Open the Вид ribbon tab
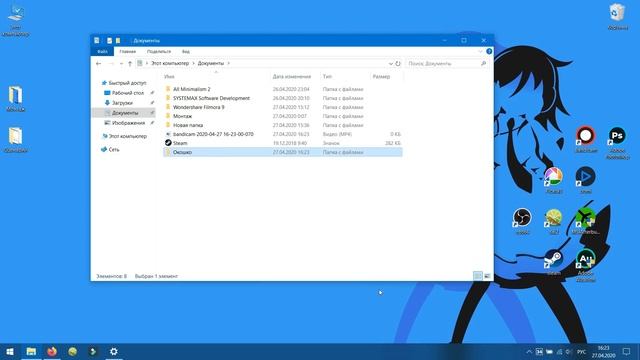The image size is (640, 360). click(x=186, y=51)
